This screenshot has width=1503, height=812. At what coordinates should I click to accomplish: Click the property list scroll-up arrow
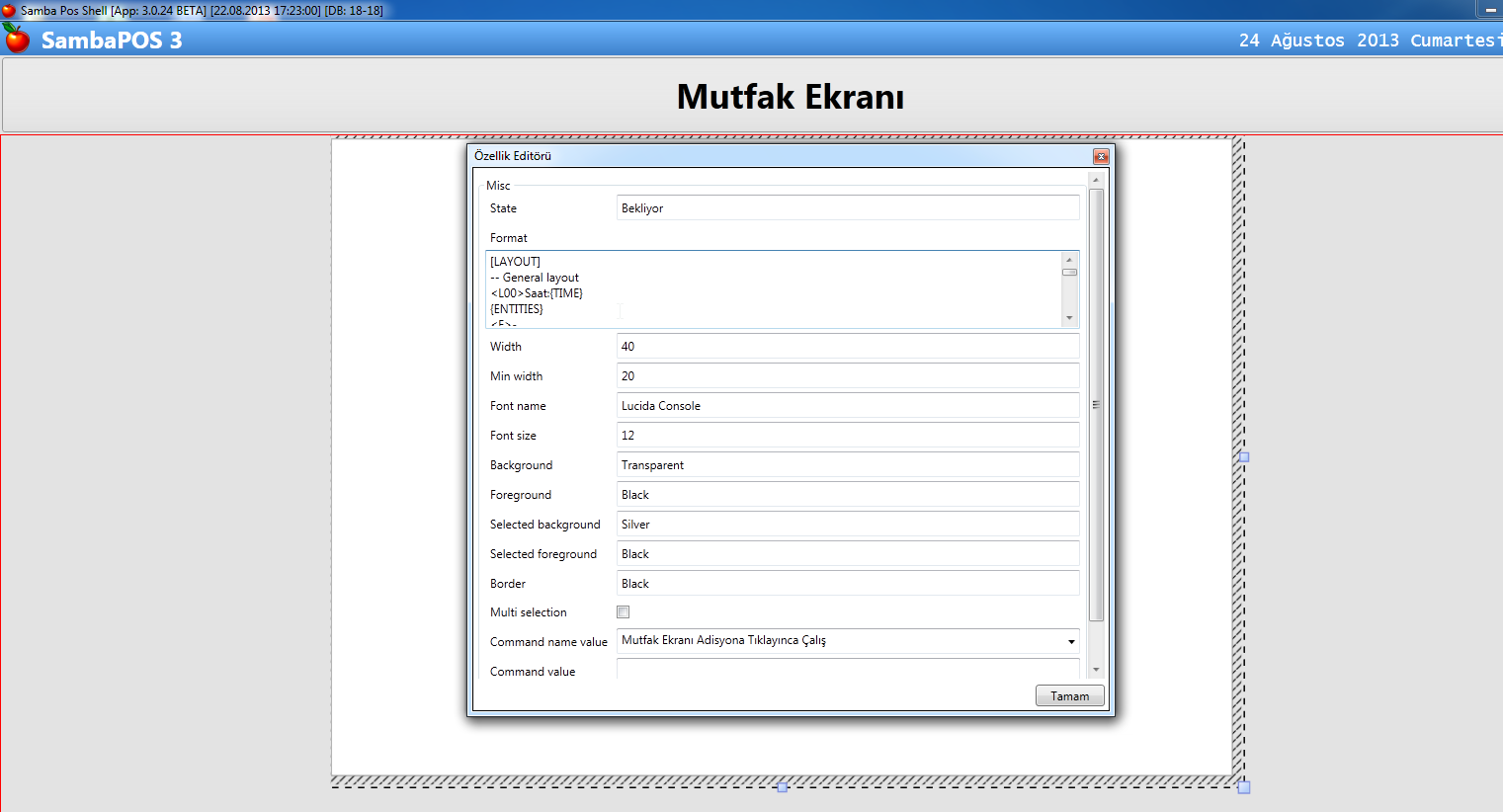(1096, 180)
